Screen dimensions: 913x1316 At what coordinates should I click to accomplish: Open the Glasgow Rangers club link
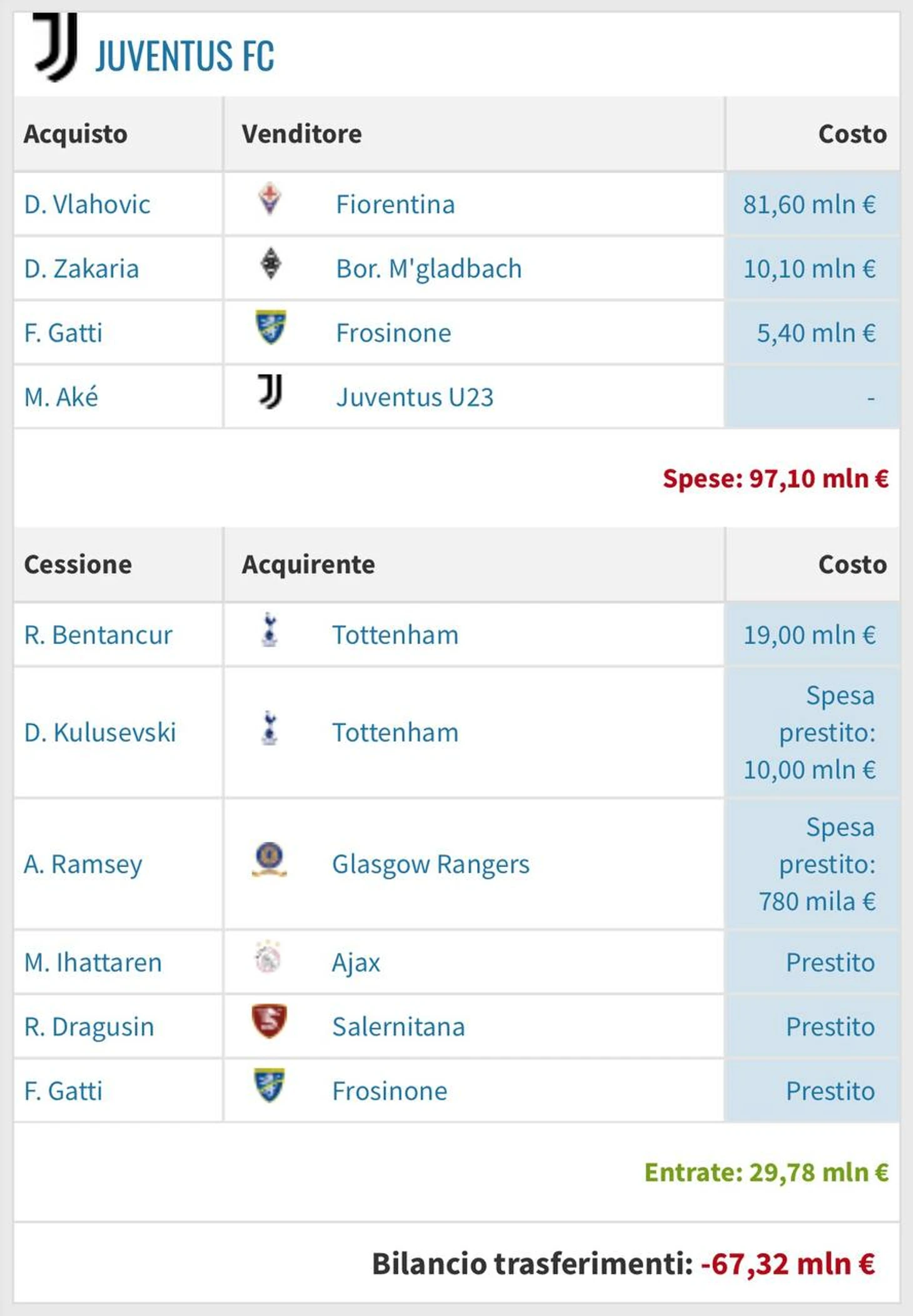(x=430, y=865)
